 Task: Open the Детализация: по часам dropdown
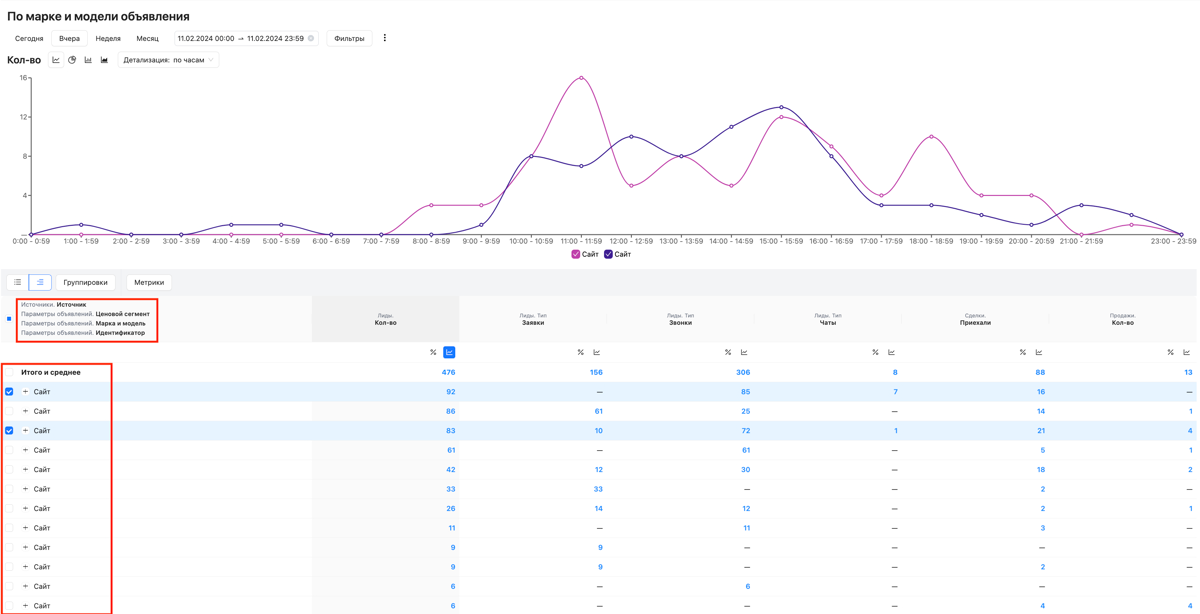point(168,60)
